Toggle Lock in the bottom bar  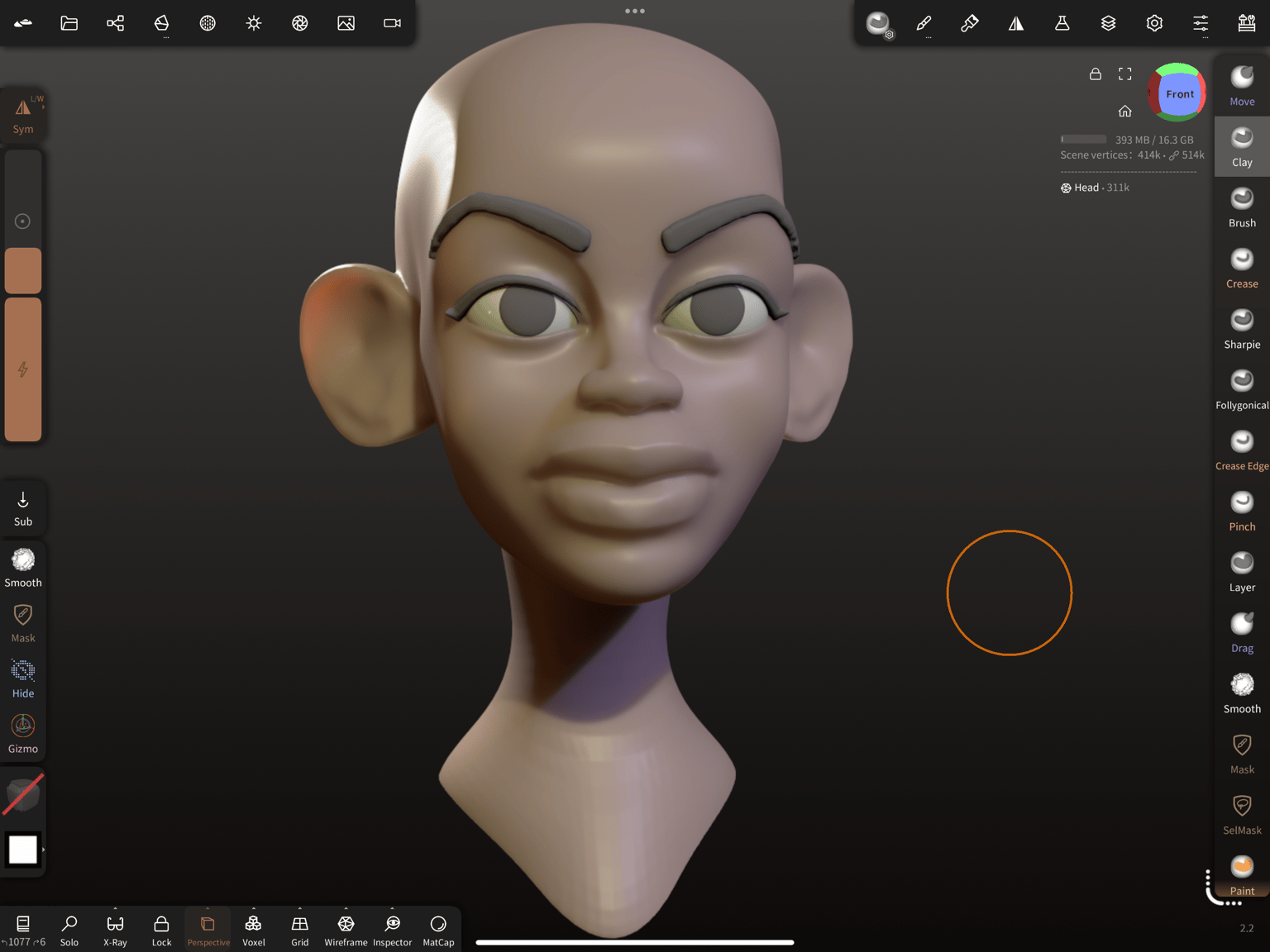pyautogui.click(x=161, y=930)
